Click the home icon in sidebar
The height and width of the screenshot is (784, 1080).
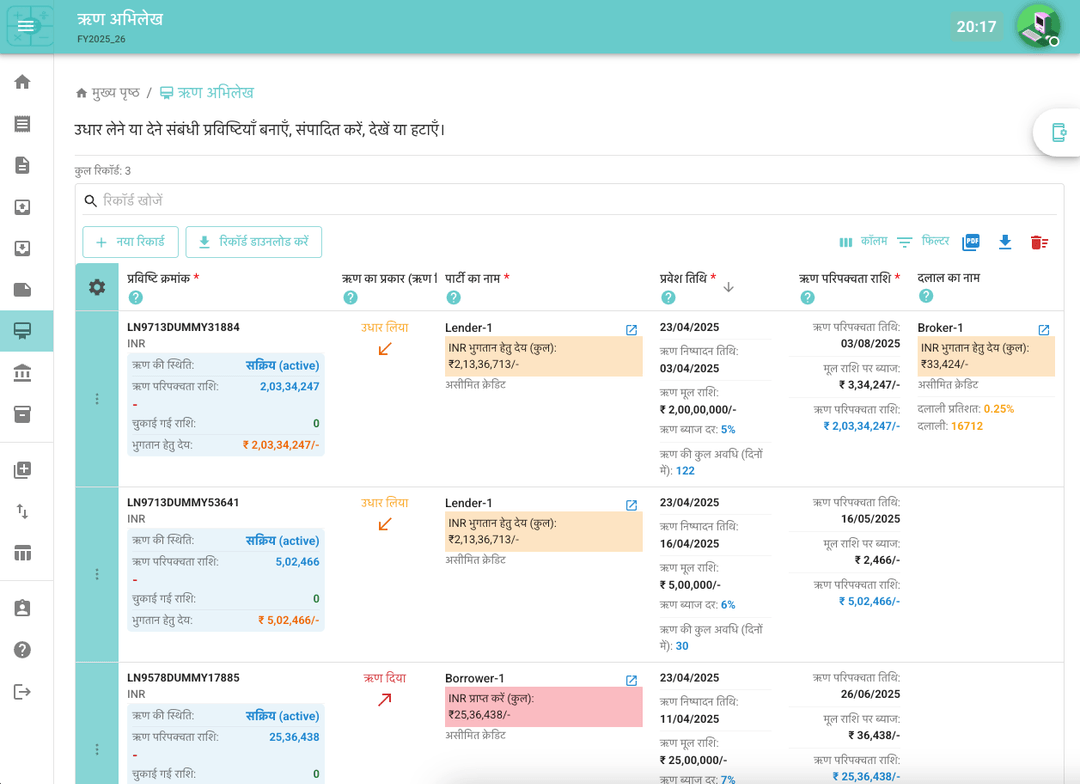[22, 82]
